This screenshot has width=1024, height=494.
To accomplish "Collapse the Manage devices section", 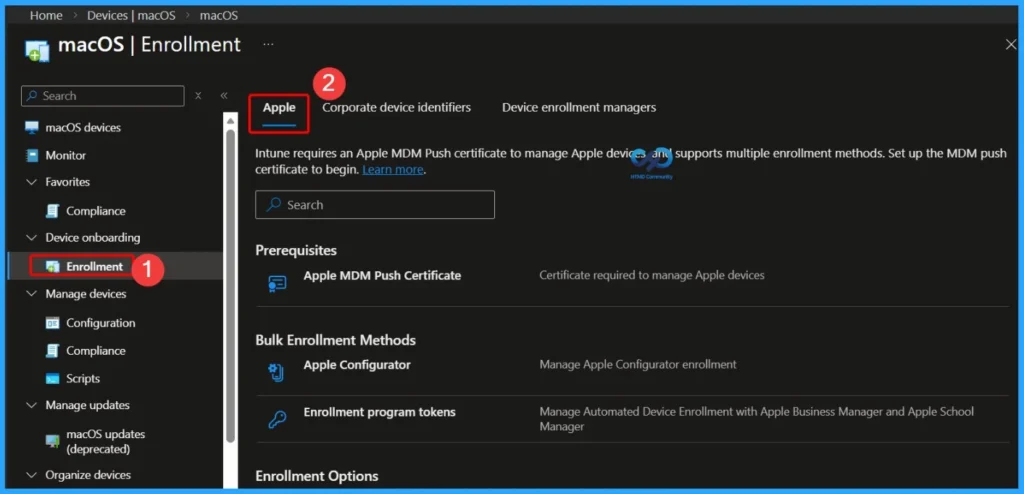I will (32, 294).
